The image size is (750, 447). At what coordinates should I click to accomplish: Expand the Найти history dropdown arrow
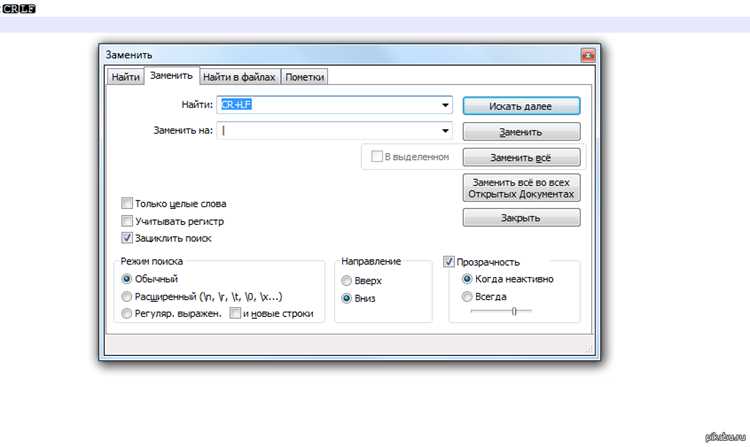coord(445,105)
